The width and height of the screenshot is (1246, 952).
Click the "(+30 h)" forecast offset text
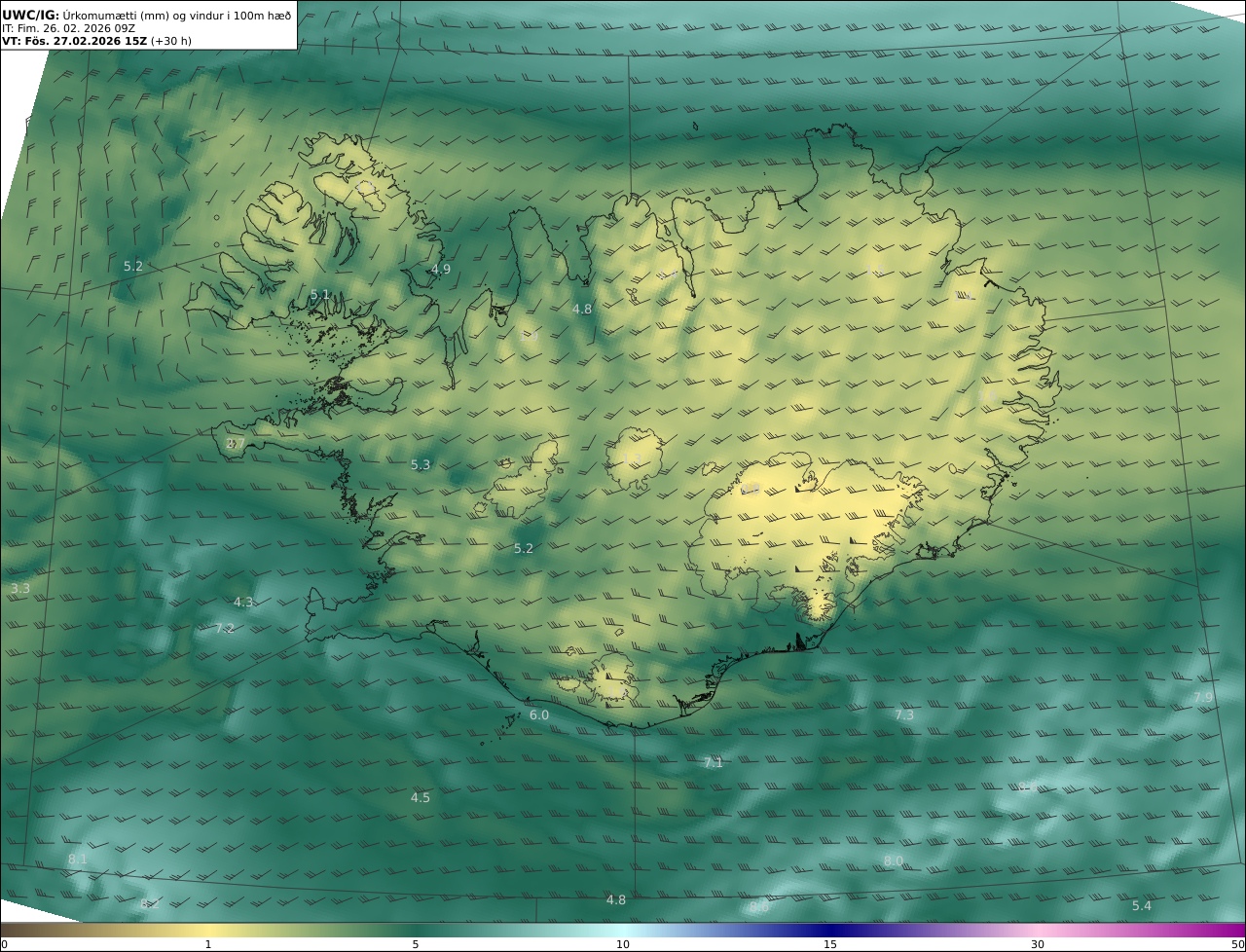pyautogui.click(x=171, y=41)
